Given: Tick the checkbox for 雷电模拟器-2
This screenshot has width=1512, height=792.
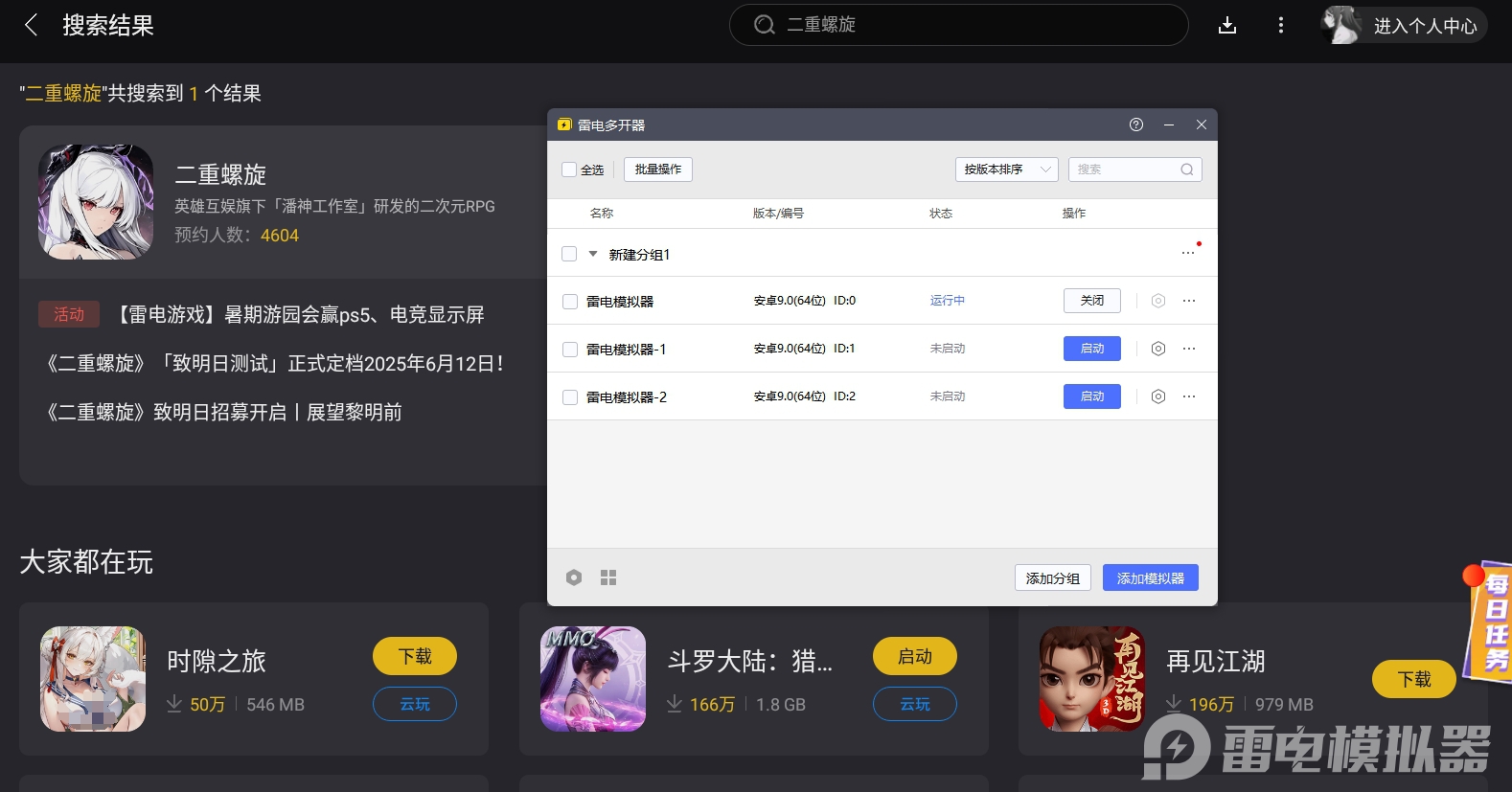Looking at the screenshot, I should click(570, 397).
